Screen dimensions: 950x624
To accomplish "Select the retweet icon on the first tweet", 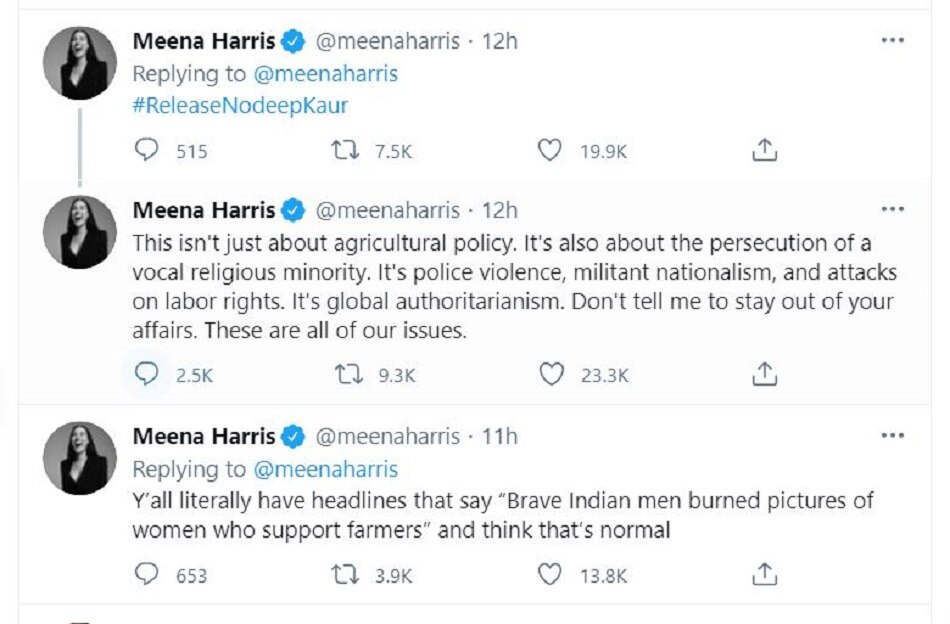I will point(346,148).
